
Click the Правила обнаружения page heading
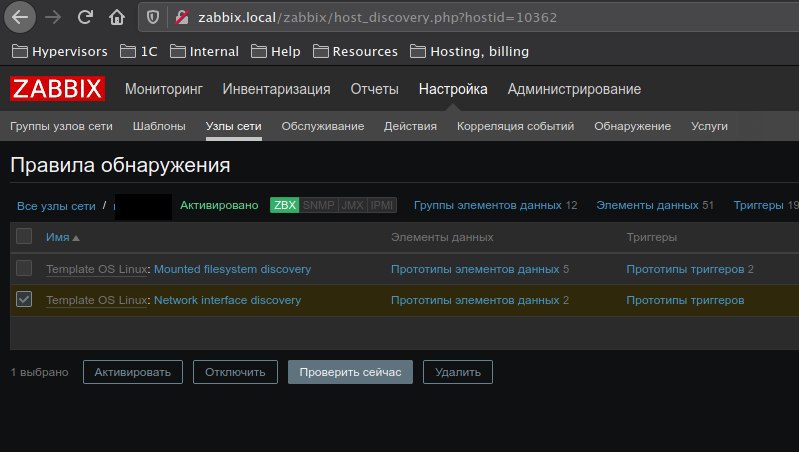(x=120, y=165)
